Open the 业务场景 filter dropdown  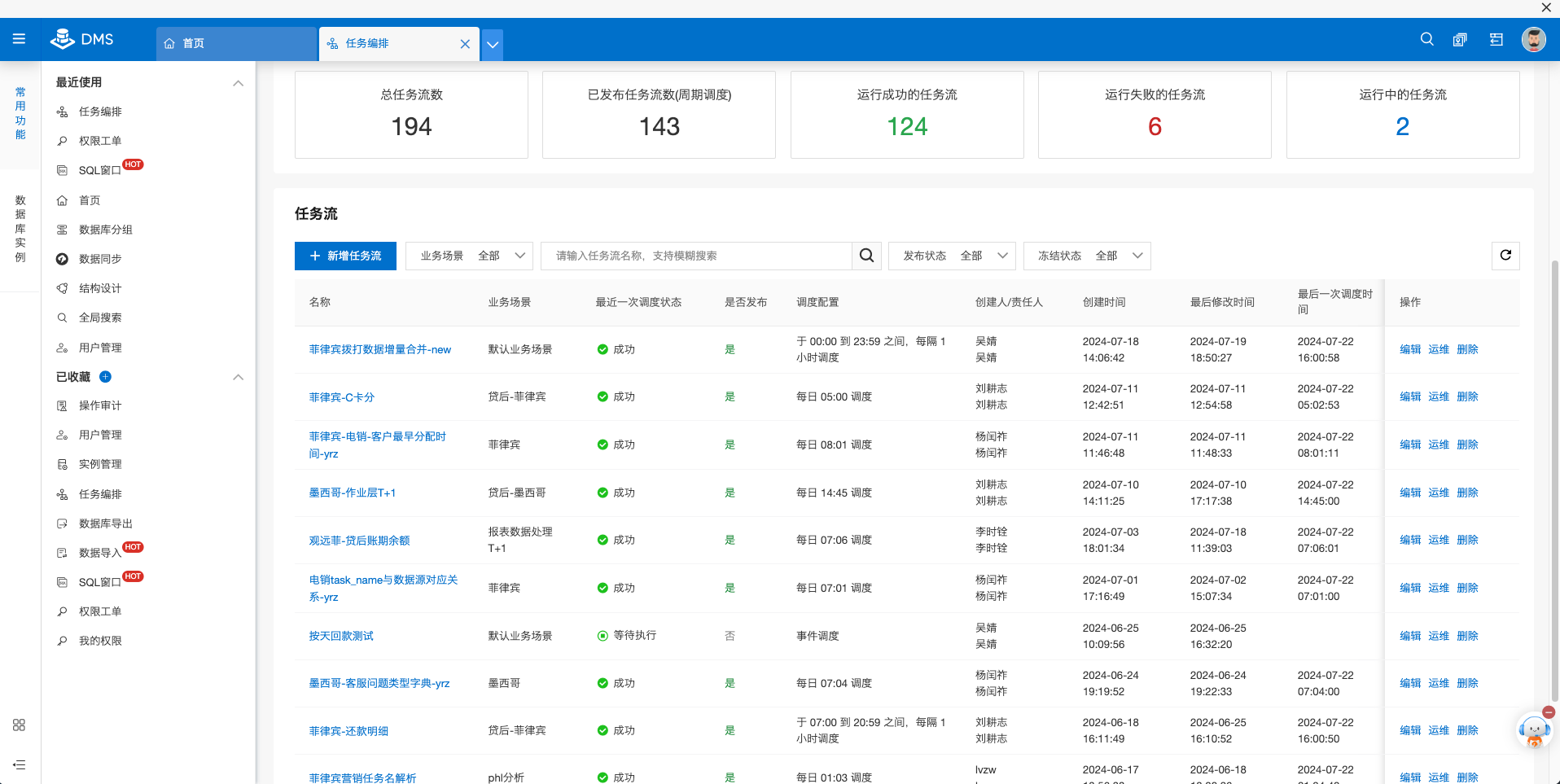coord(470,256)
